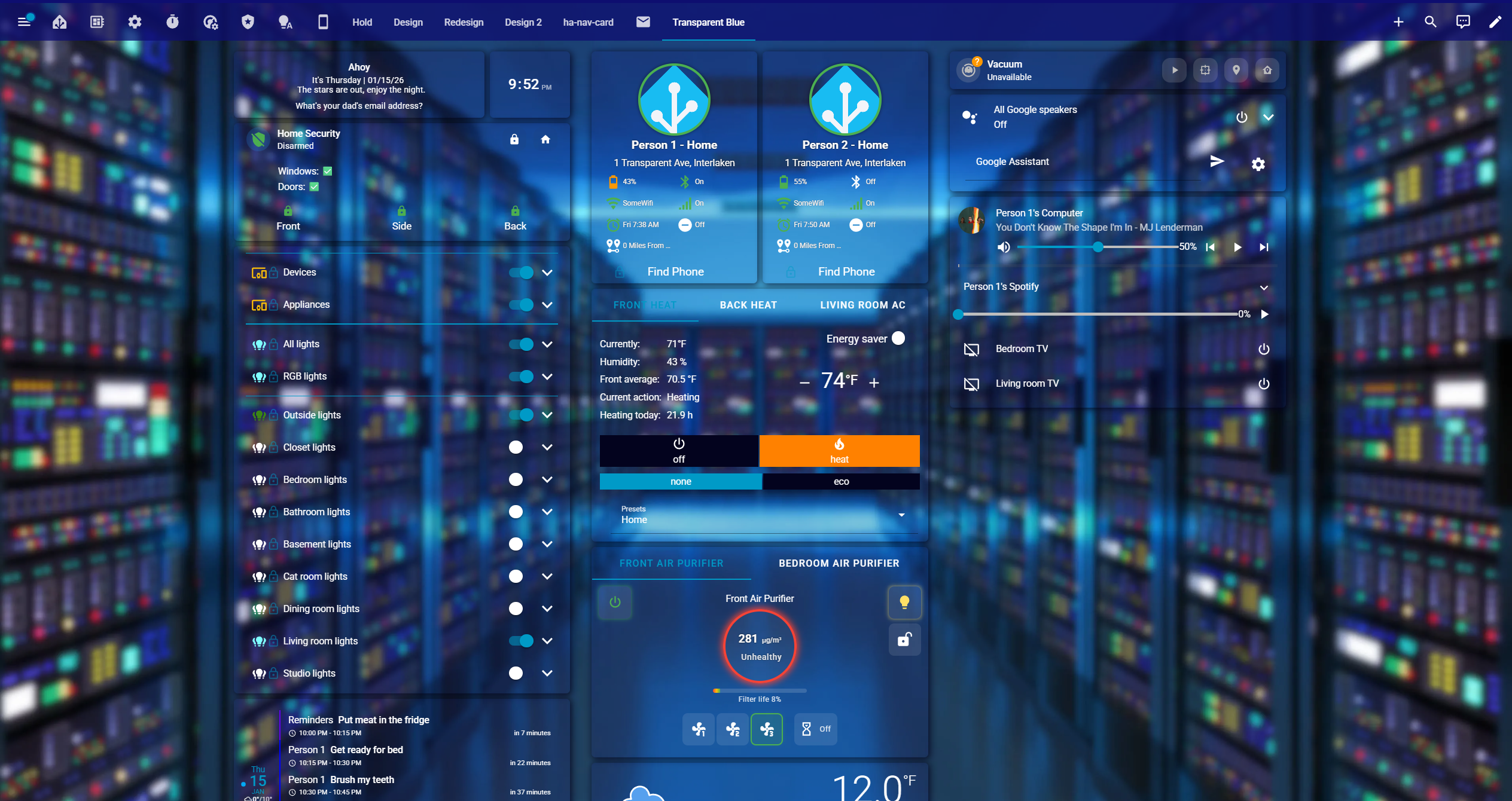Turn off the Living room lights toggle
This screenshot has height=801, width=1512.
(521, 641)
